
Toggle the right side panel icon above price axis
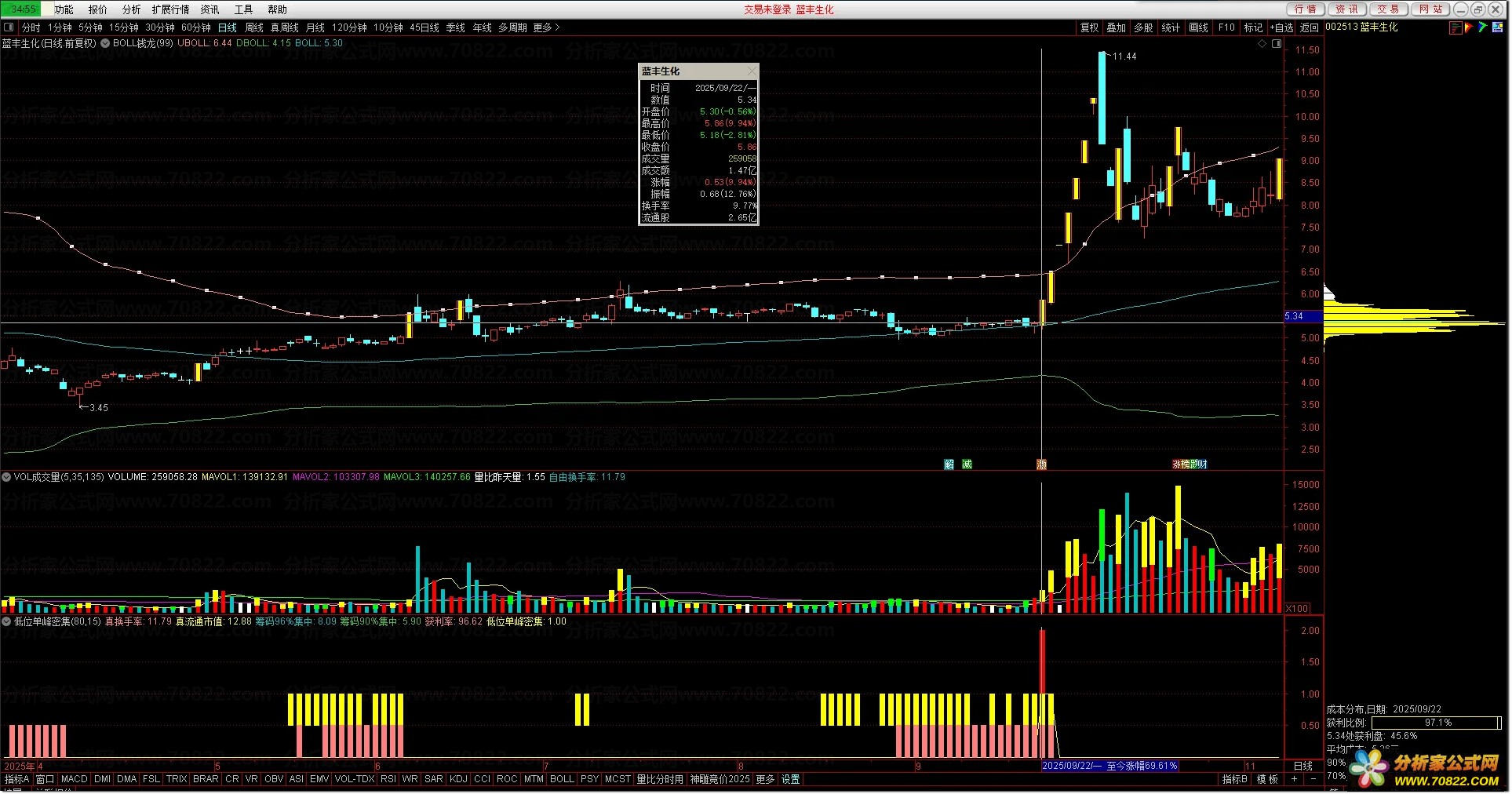1276,44
